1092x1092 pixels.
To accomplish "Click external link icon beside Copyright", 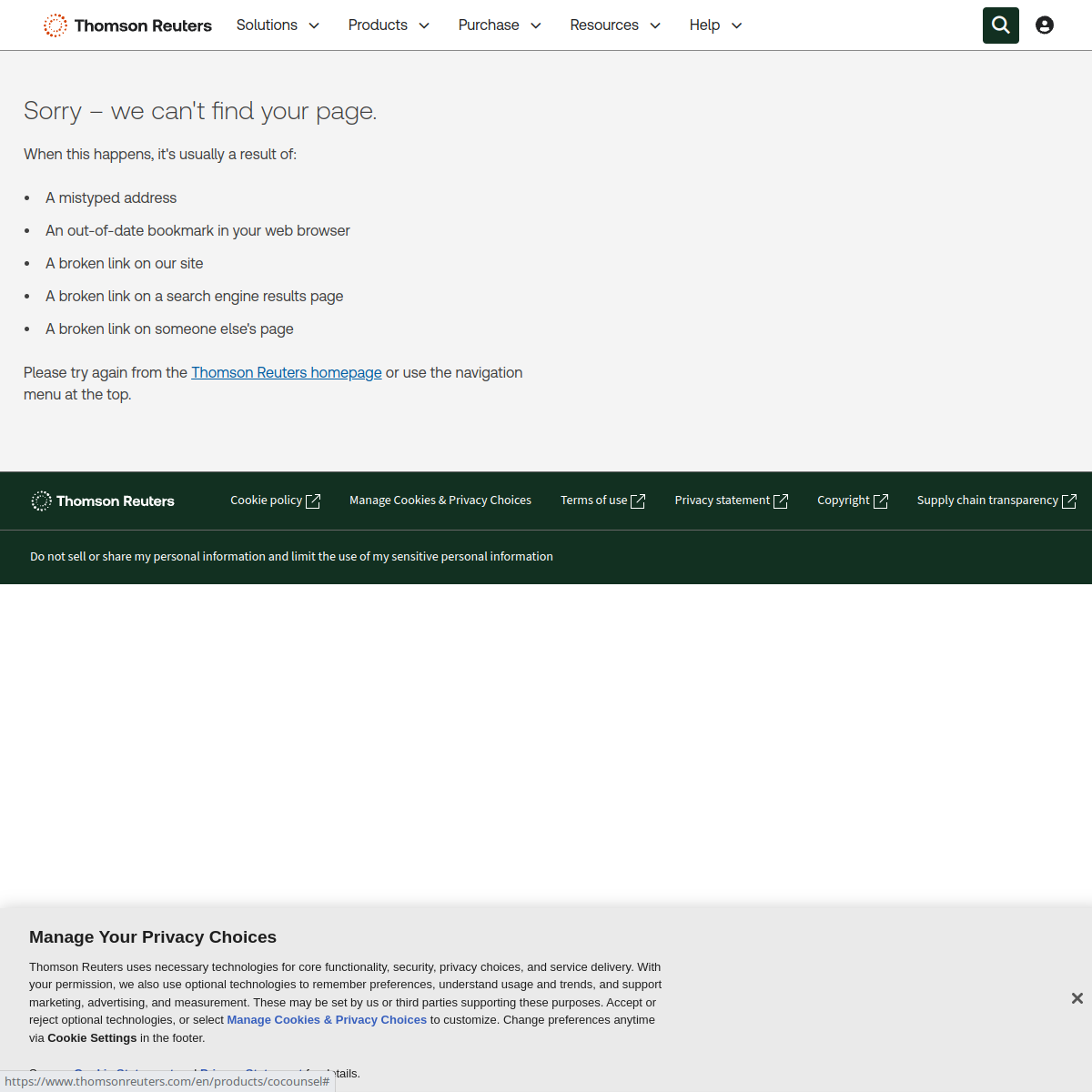I will click(x=881, y=500).
